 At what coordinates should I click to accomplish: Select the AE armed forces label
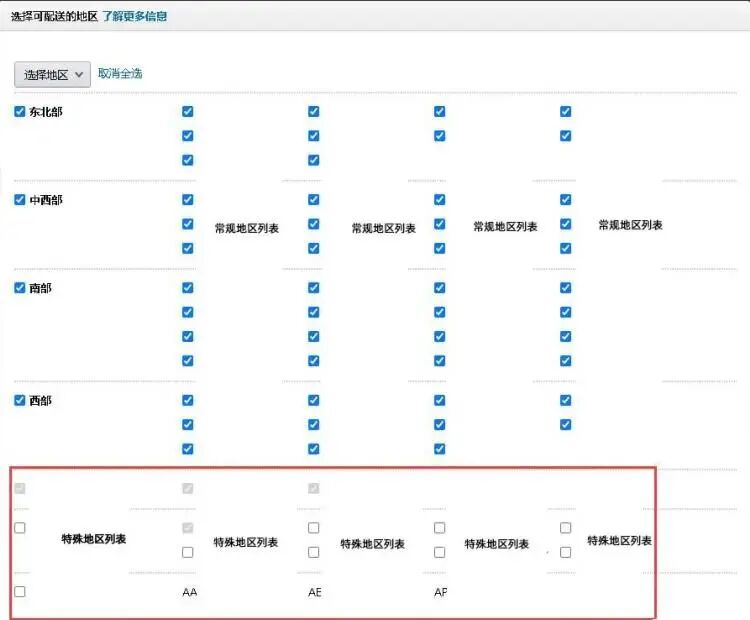pos(315,592)
